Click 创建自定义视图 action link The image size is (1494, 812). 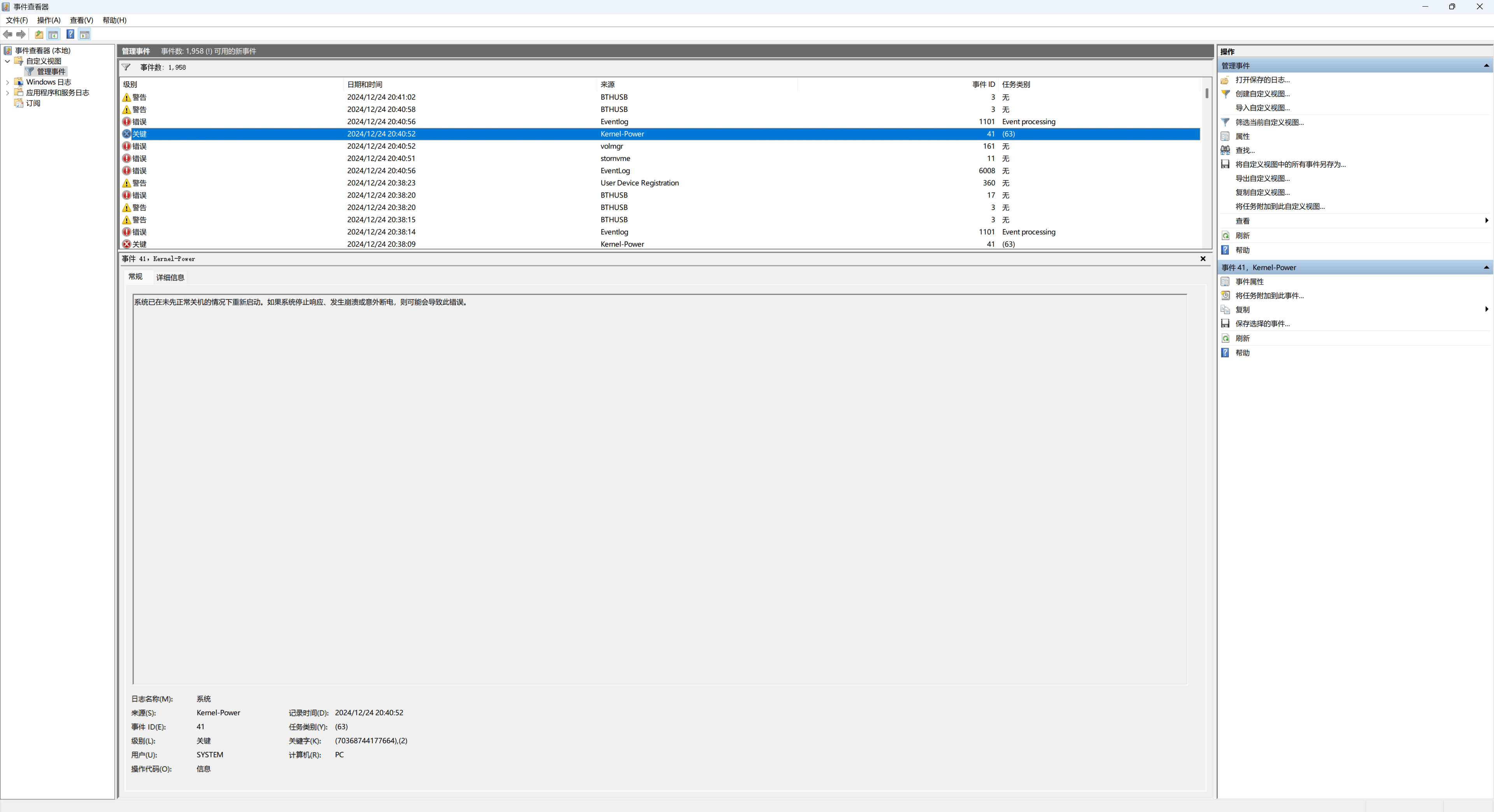1262,94
